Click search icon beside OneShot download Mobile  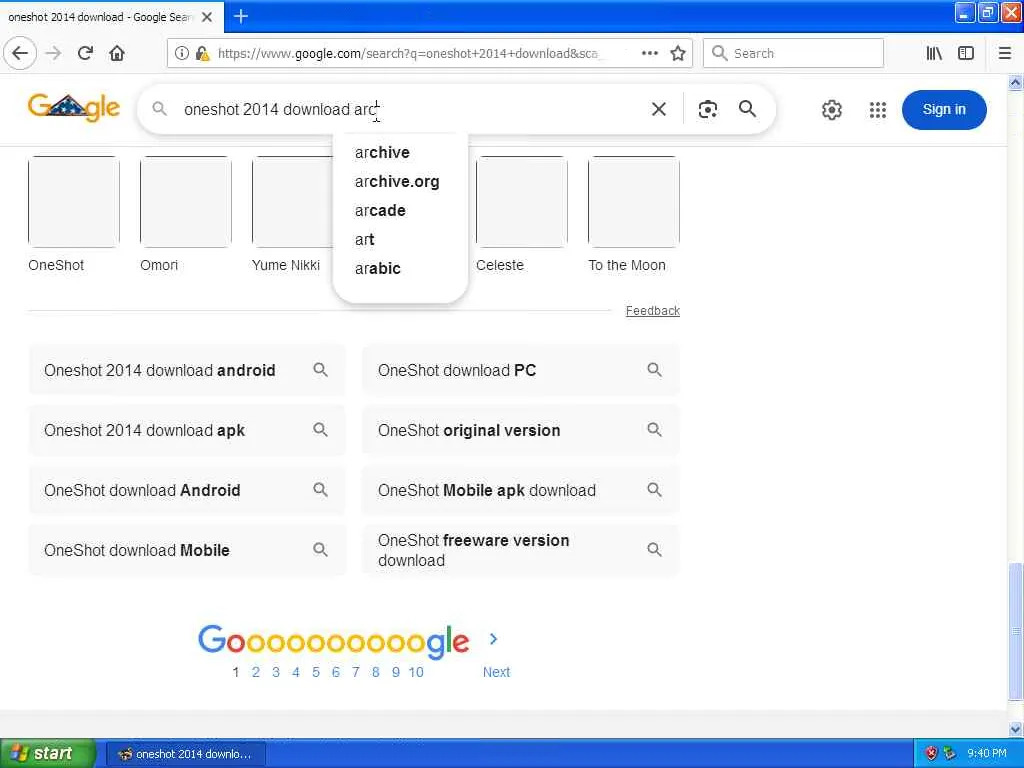coord(320,550)
